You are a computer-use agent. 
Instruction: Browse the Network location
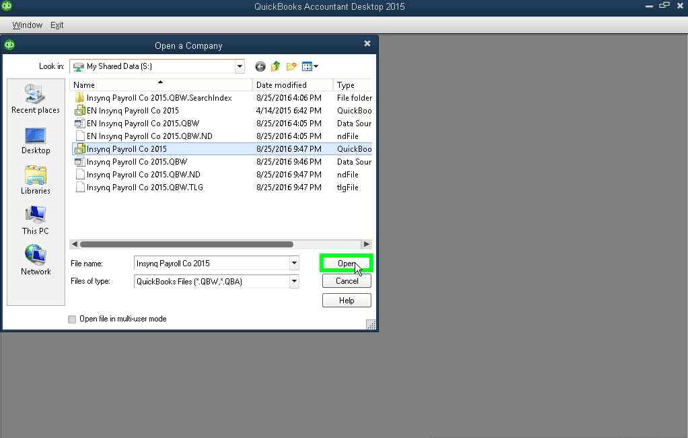[36, 260]
